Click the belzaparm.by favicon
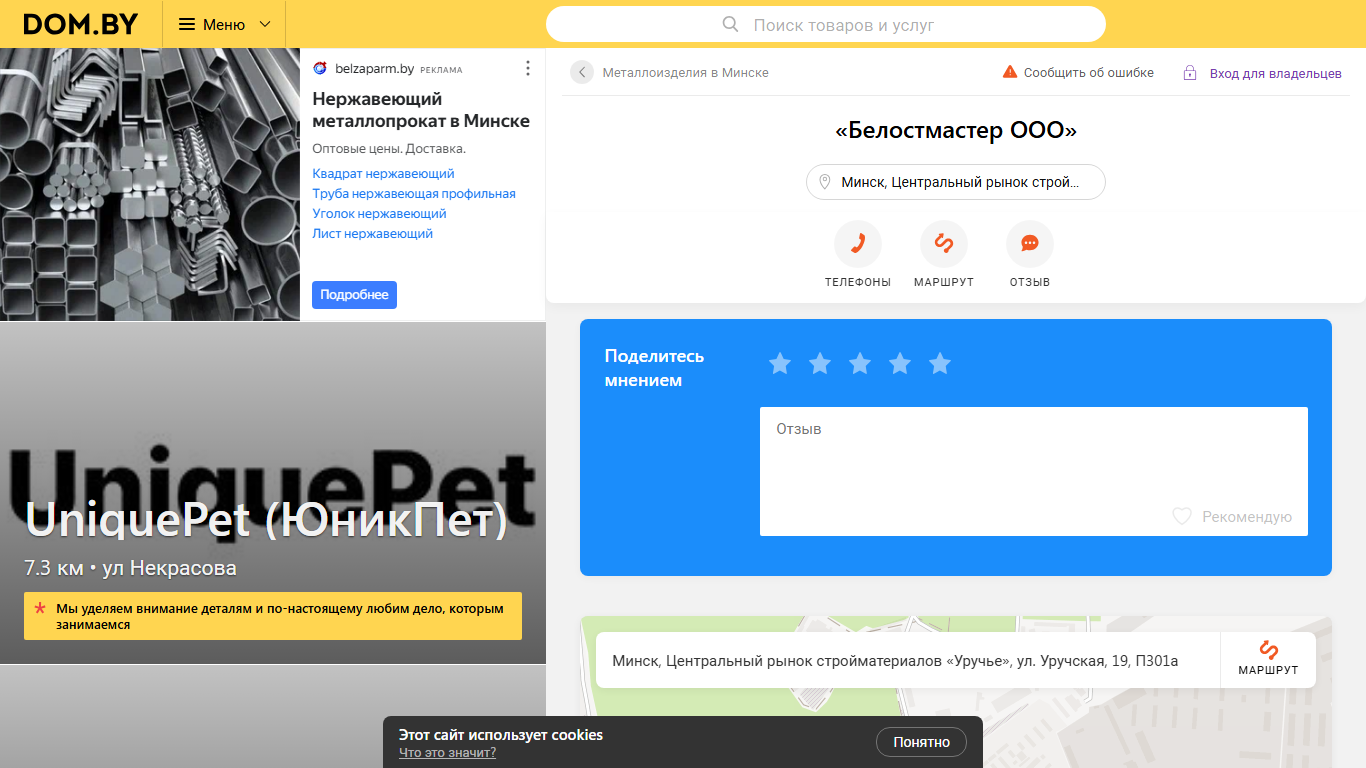Image resolution: width=1366 pixels, height=768 pixels. tap(320, 69)
